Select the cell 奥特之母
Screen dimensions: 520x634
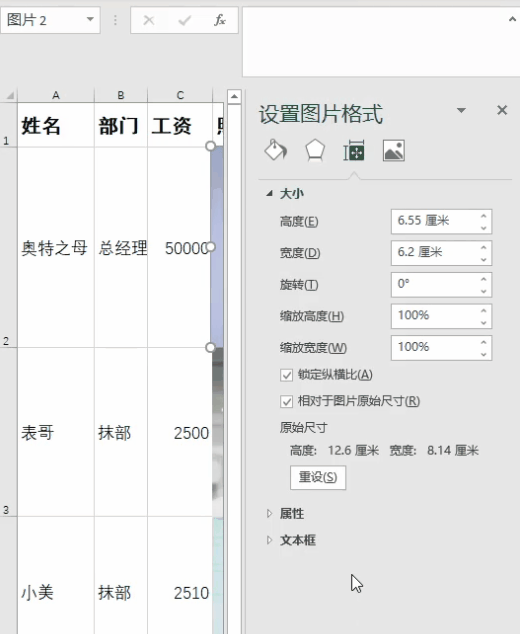pos(56,247)
